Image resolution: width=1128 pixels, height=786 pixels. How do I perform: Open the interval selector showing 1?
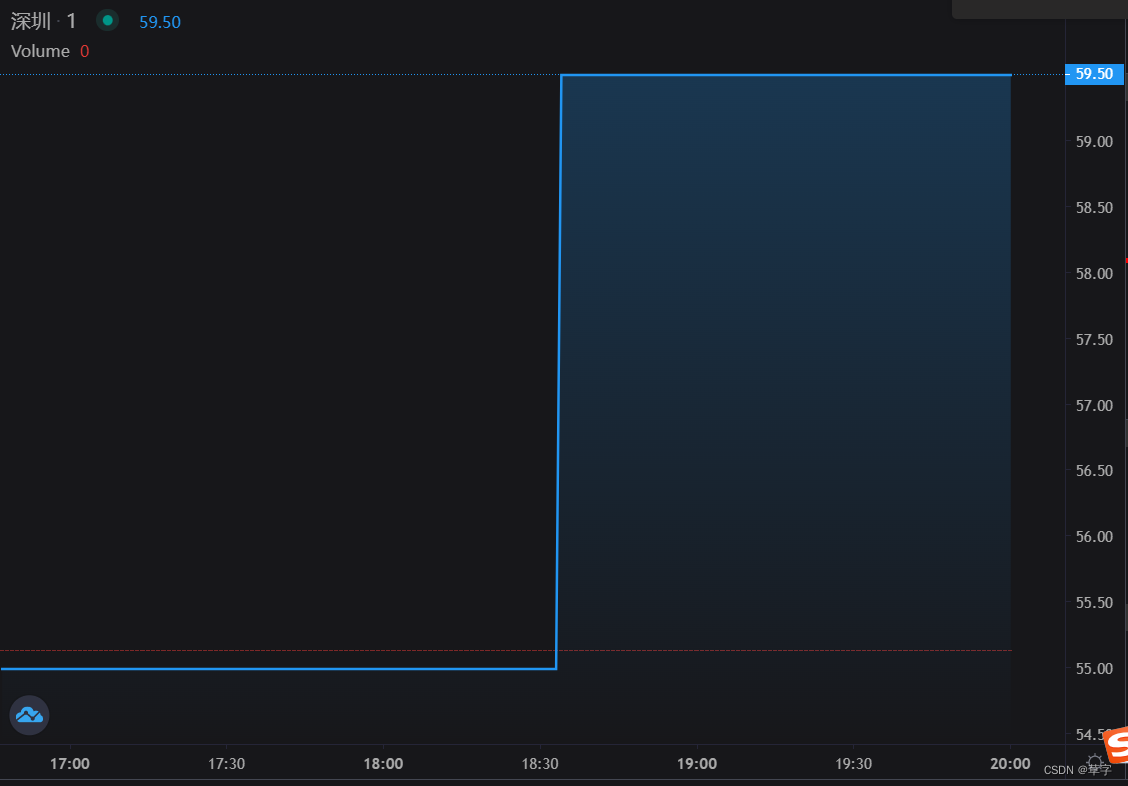point(70,20)
